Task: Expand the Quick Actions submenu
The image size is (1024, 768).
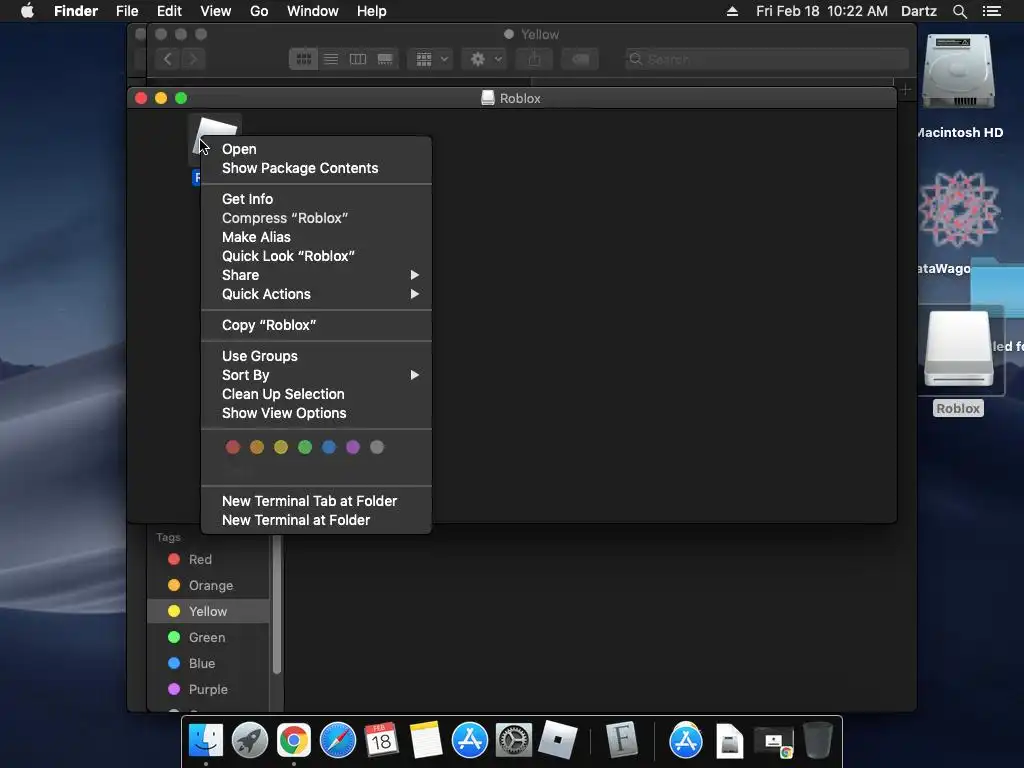Action: coord(317,294)
